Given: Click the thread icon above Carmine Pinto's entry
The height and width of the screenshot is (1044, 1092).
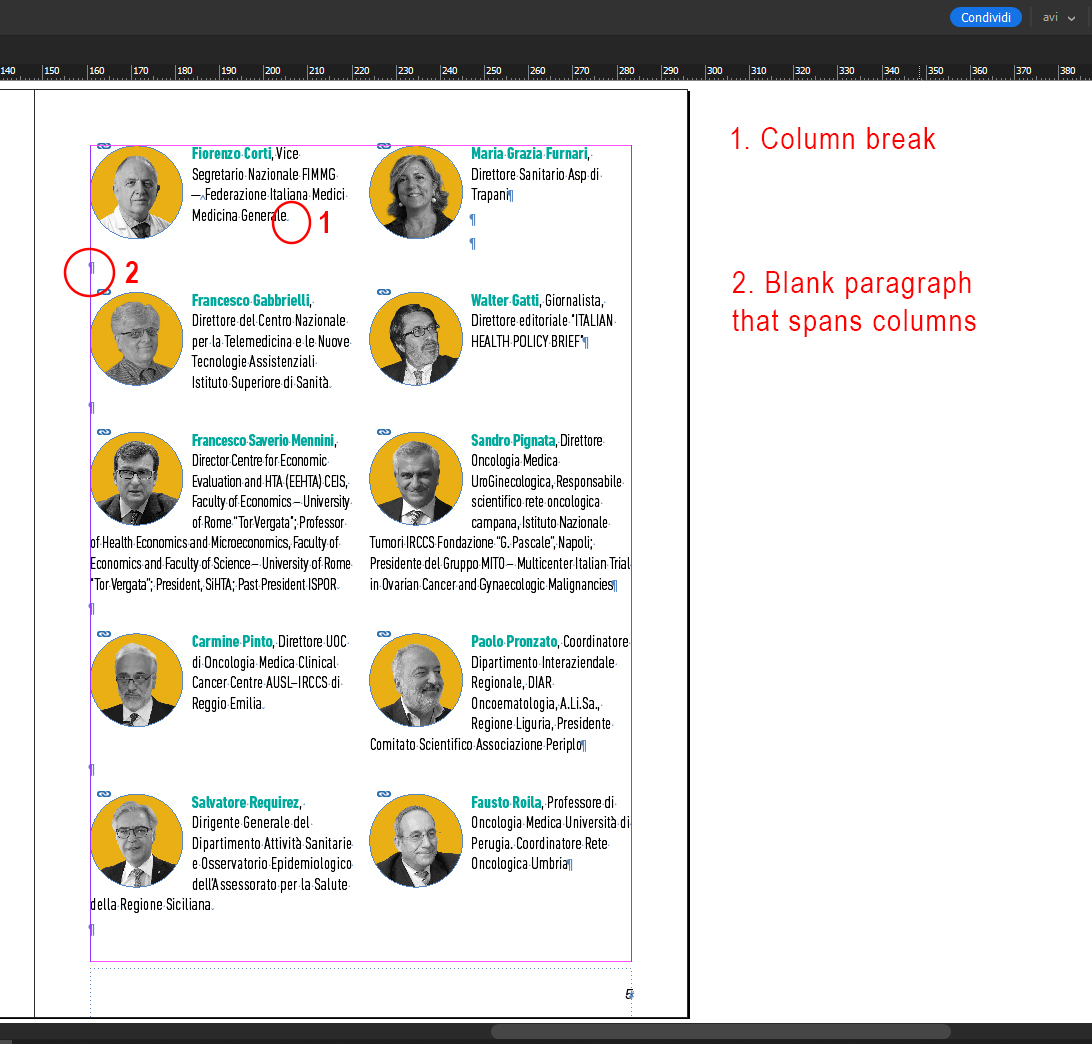Looking at the screenshot, I should coord(103,632).
